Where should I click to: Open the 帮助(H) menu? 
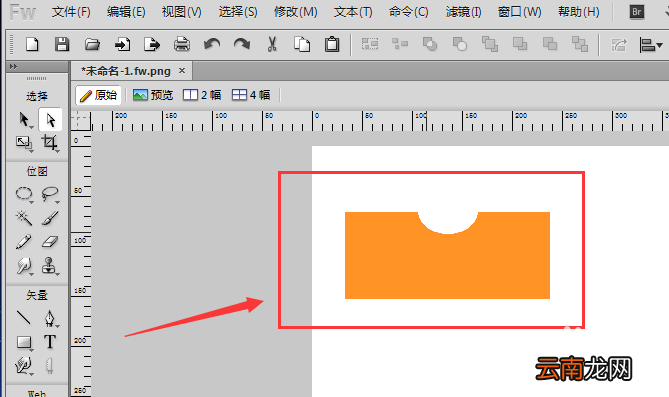pos(579,12)
